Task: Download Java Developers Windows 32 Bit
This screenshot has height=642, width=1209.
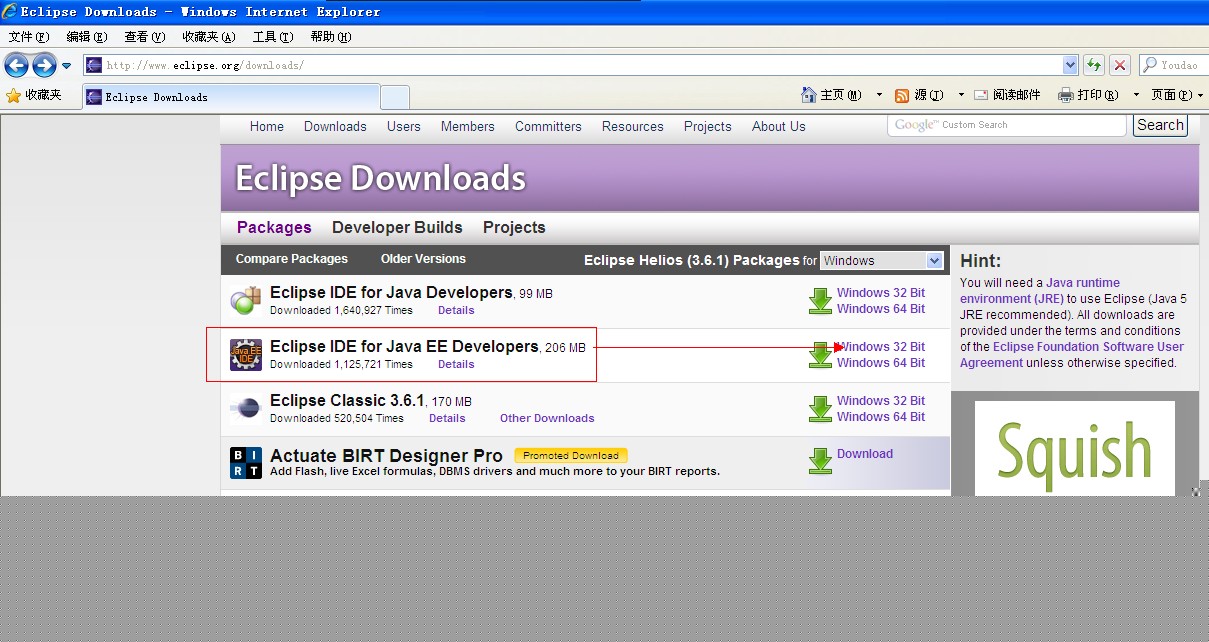Action: [x=881, y=293]
